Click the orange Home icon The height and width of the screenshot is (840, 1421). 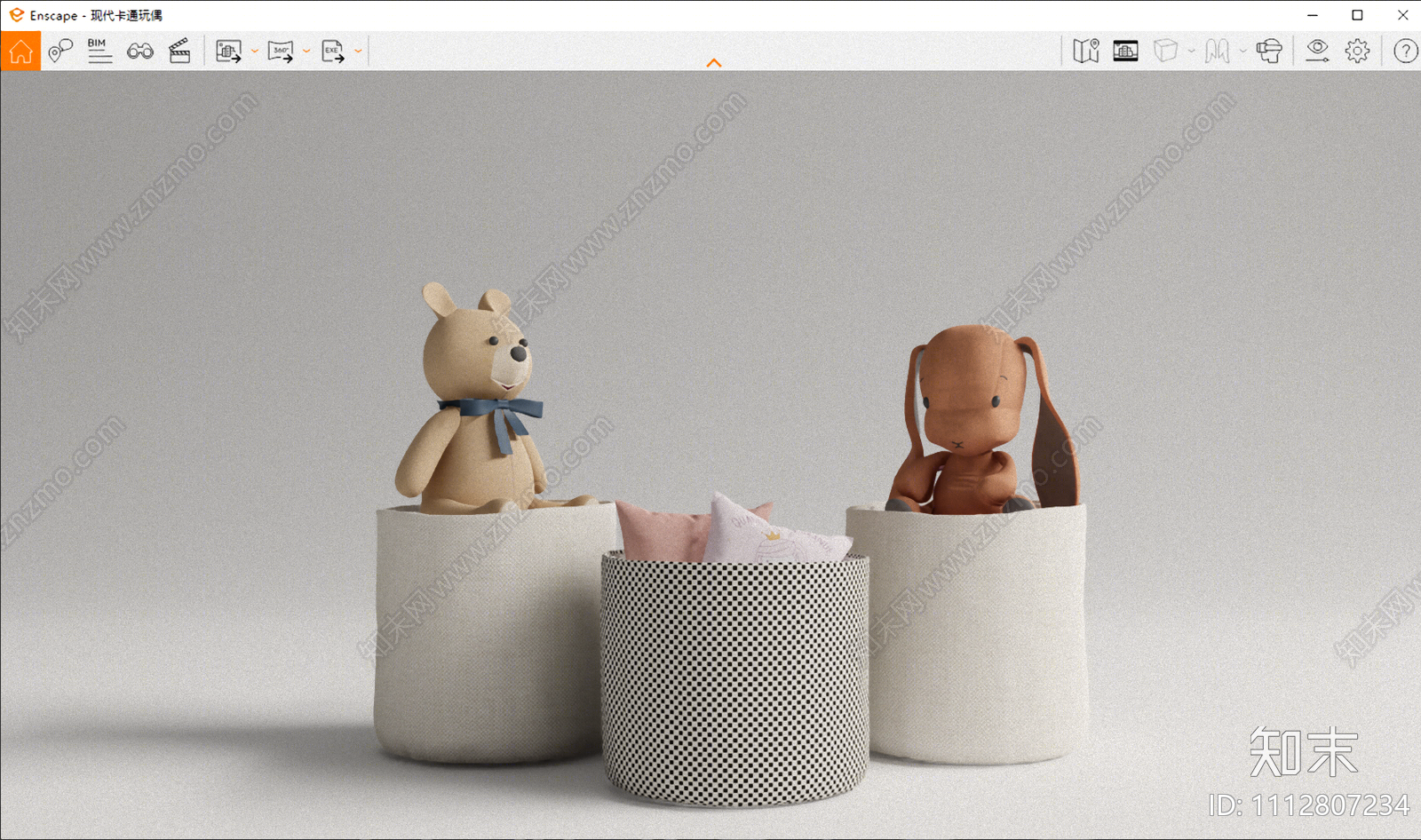tap(20, 52)
